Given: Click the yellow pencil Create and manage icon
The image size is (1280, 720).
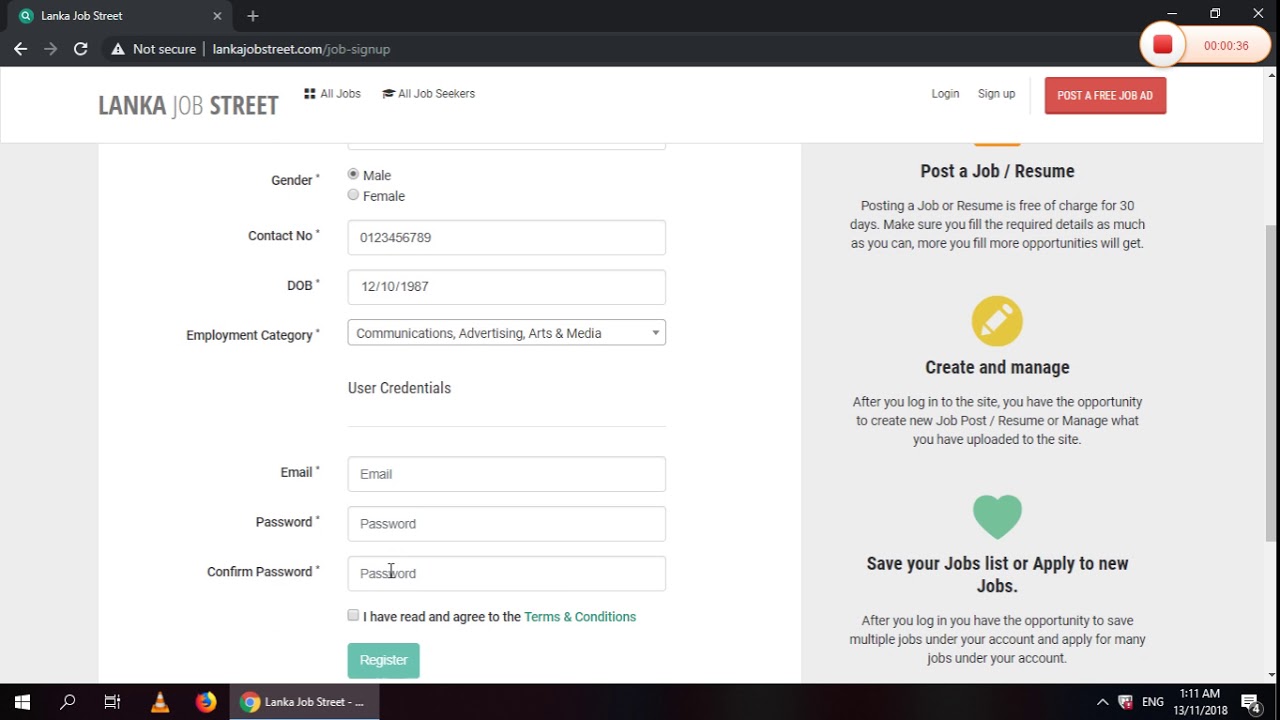Looking at the screenshot, I should 997,321.
